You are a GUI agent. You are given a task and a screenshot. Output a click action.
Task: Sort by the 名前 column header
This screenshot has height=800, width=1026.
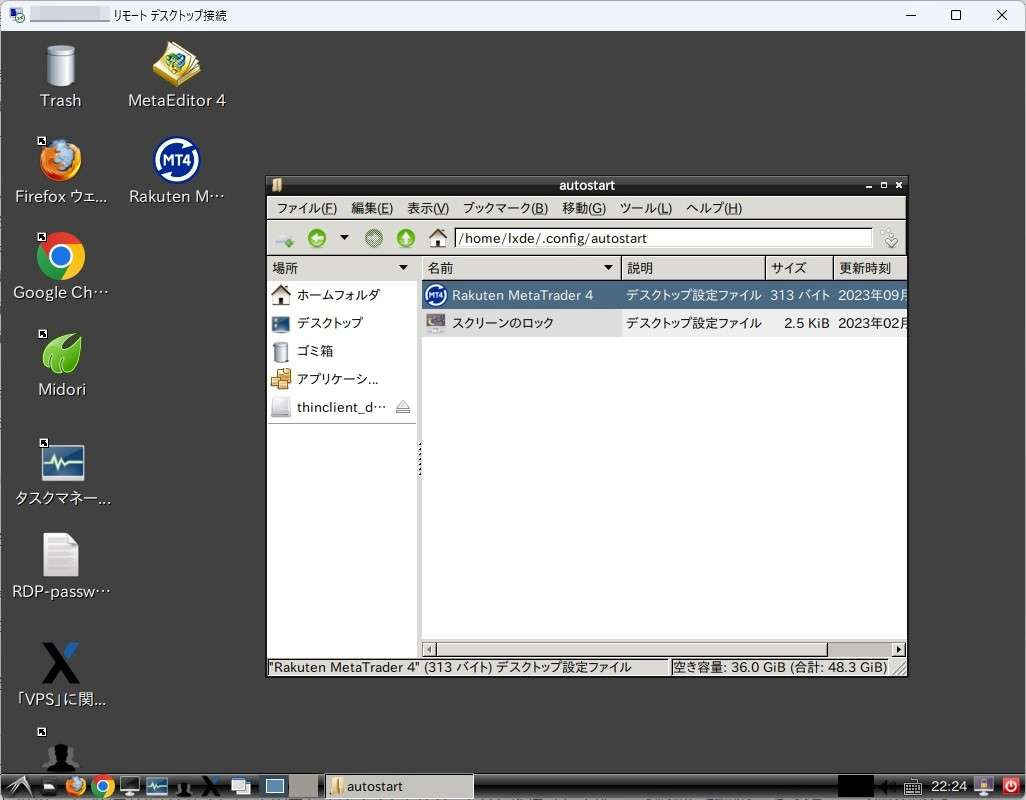point(521,268)
